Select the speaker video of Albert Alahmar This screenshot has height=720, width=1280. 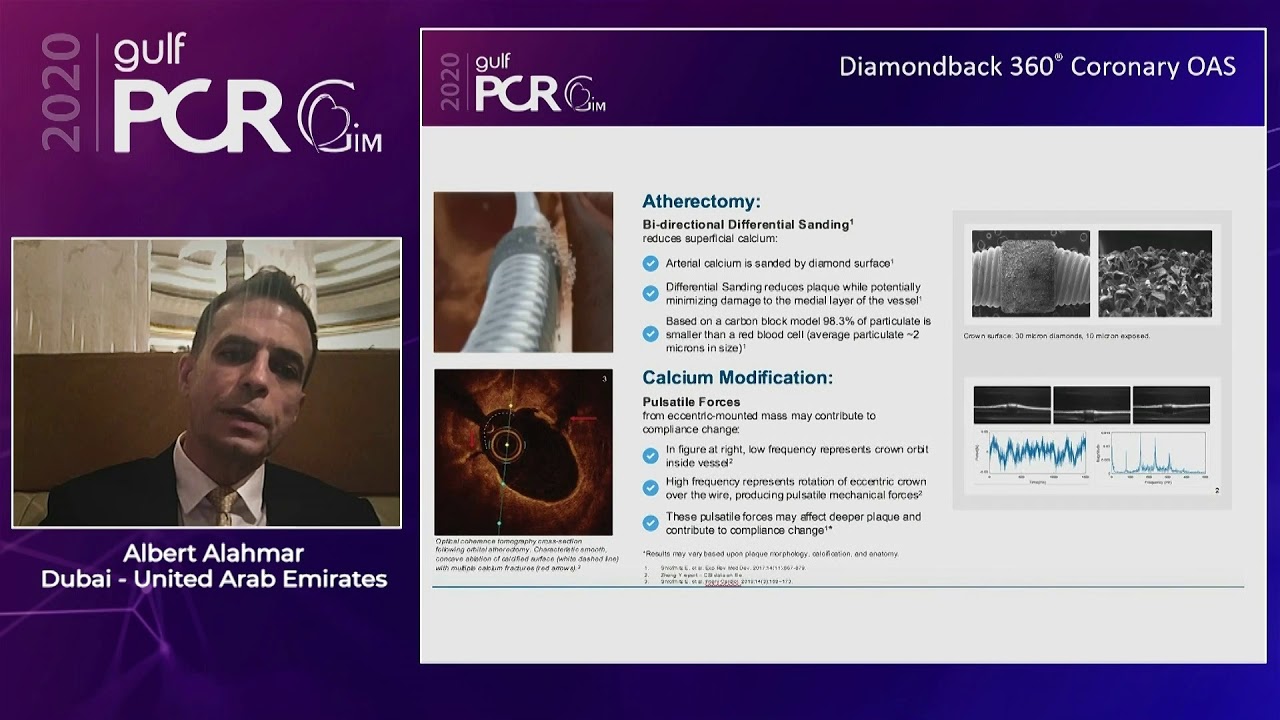coord(206,383)
